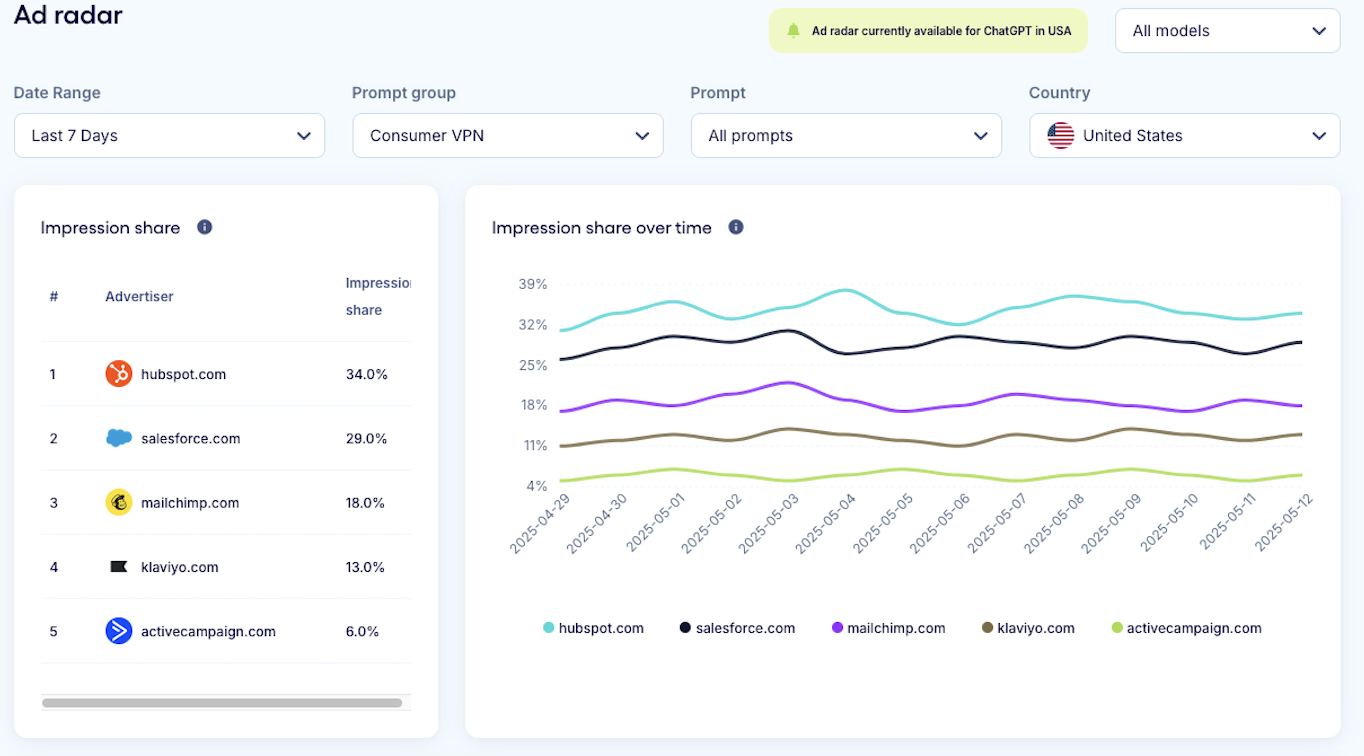The width and height of the screenshot is (1364, 756).
Task: Toggle salesforce.com series in the chart legend
Action: pyautogui.click(x=737, y=628)
